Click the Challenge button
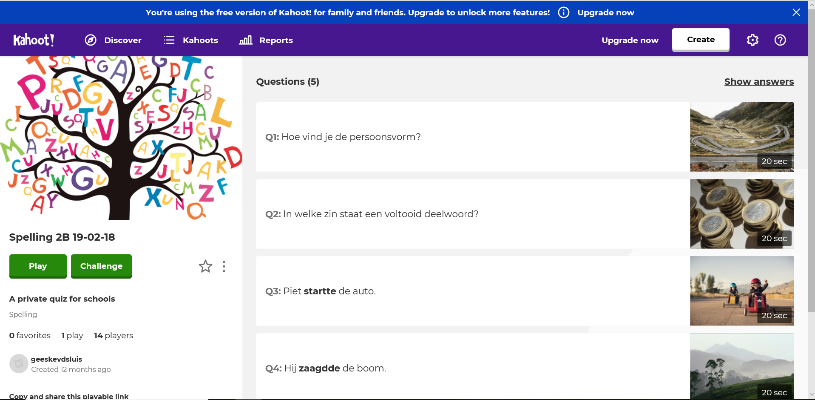The width and height of the screenshot is (815, 400). tap(101, 266)
